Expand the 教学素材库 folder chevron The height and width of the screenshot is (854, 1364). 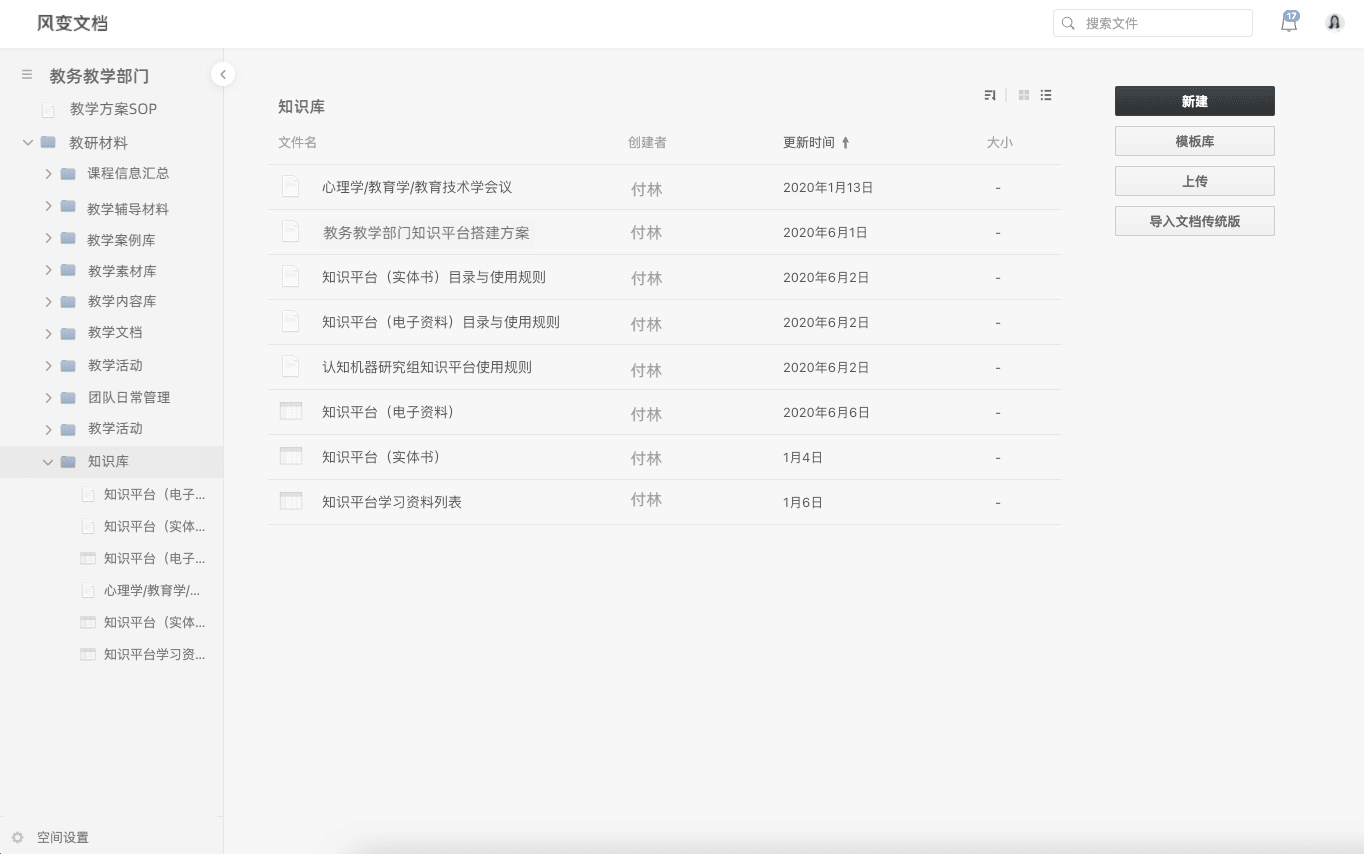point(48,270)
